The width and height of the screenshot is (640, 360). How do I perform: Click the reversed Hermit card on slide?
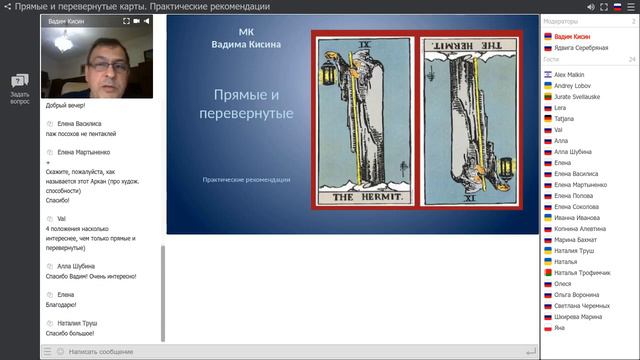click(471, 121)
